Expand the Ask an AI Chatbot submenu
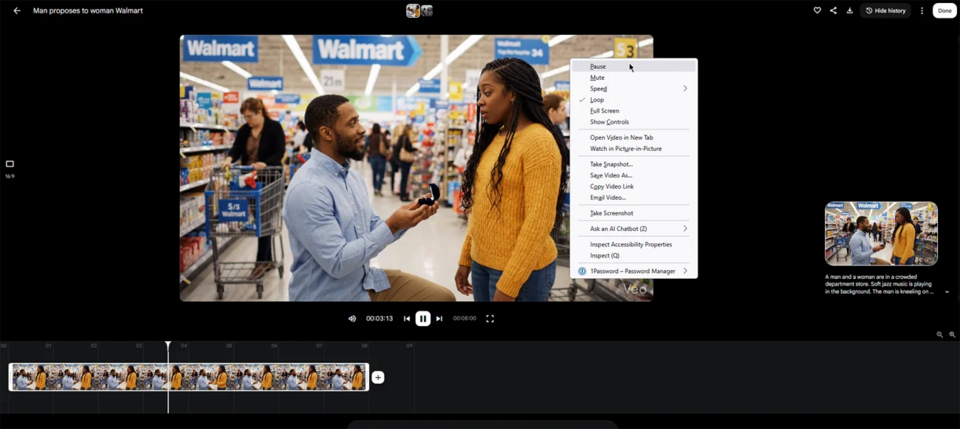Image resolution: width=960 pixels, height=429 pixels. point(634,228)
